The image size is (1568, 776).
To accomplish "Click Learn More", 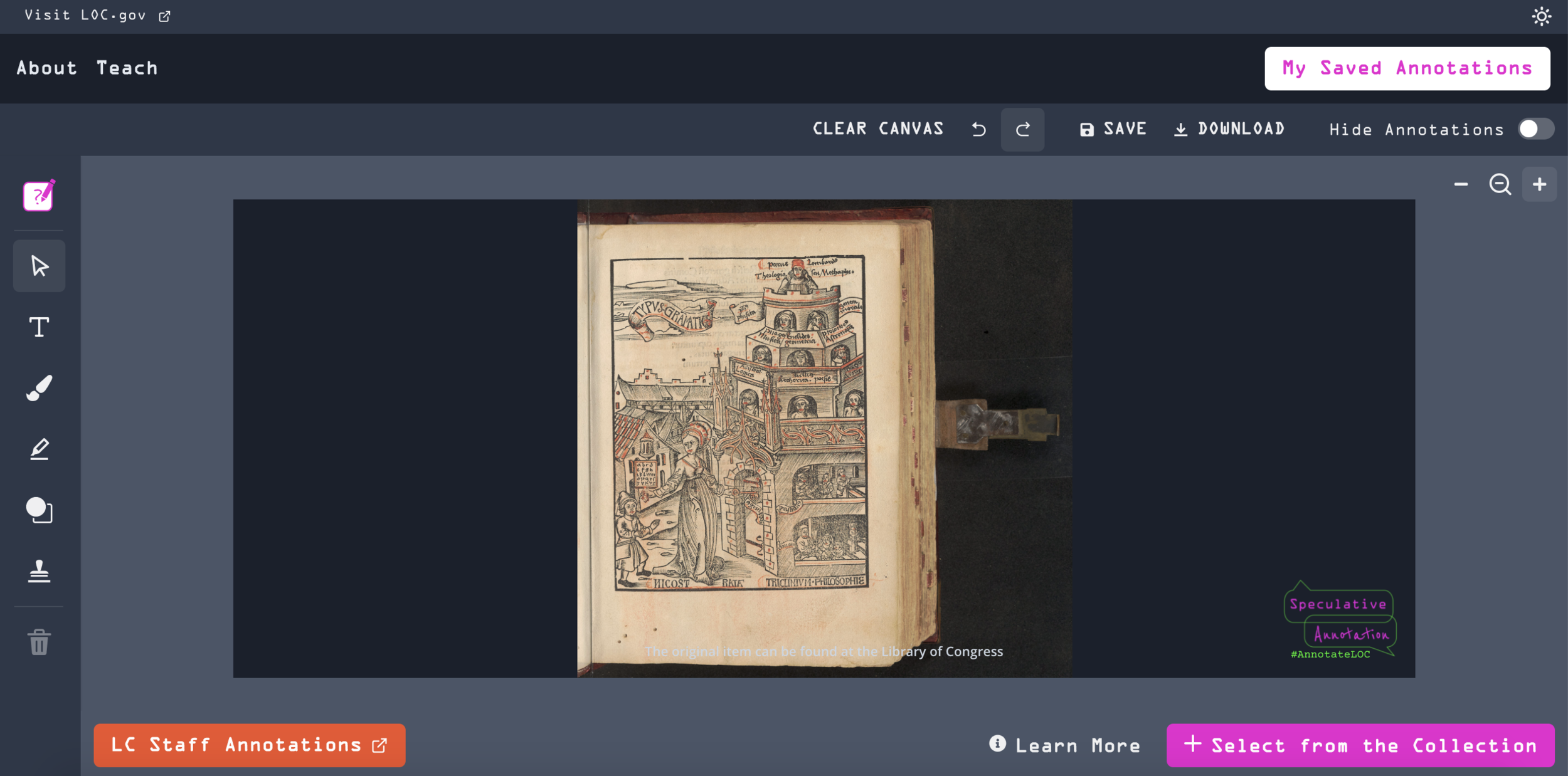I will [x=1065, y=745].
